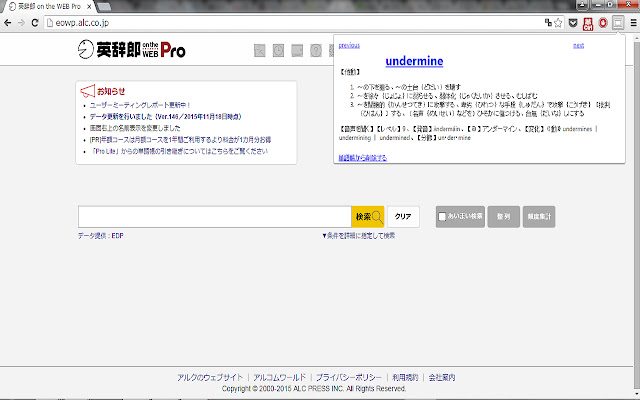640x400 pixels.
Task: Go to next word in popup
Action: pyautogui.click(x=578, y=45)
